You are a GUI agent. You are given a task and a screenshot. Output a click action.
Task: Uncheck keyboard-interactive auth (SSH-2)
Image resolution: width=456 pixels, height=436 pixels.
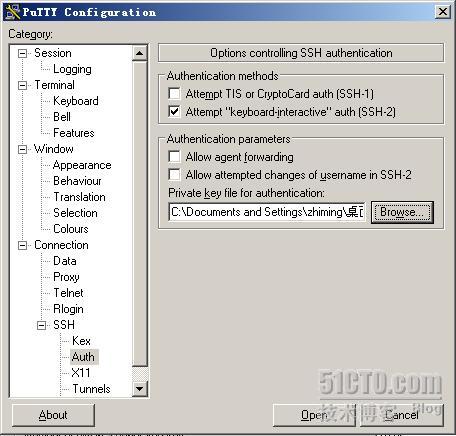(174, 111)
